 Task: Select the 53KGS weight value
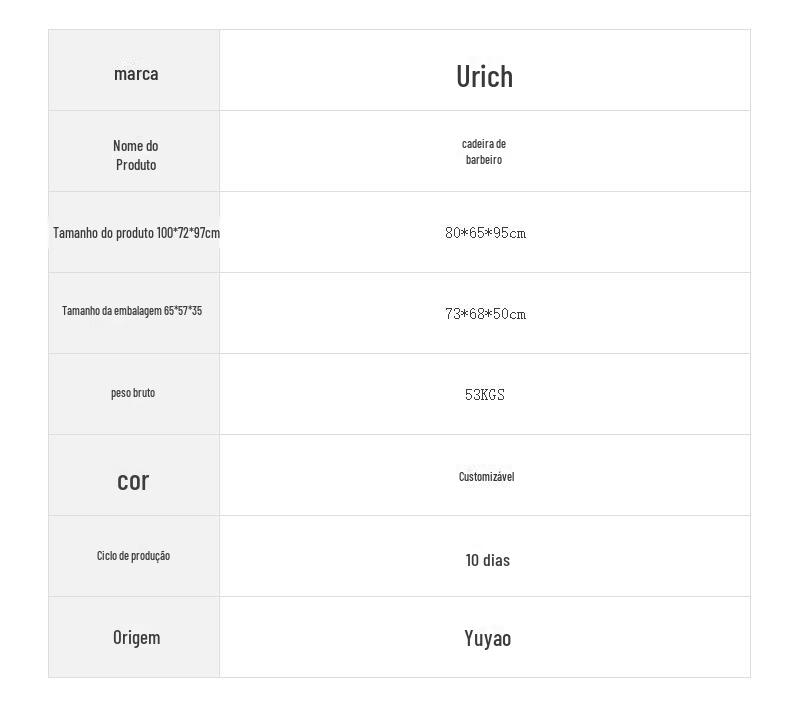(485, 395)
